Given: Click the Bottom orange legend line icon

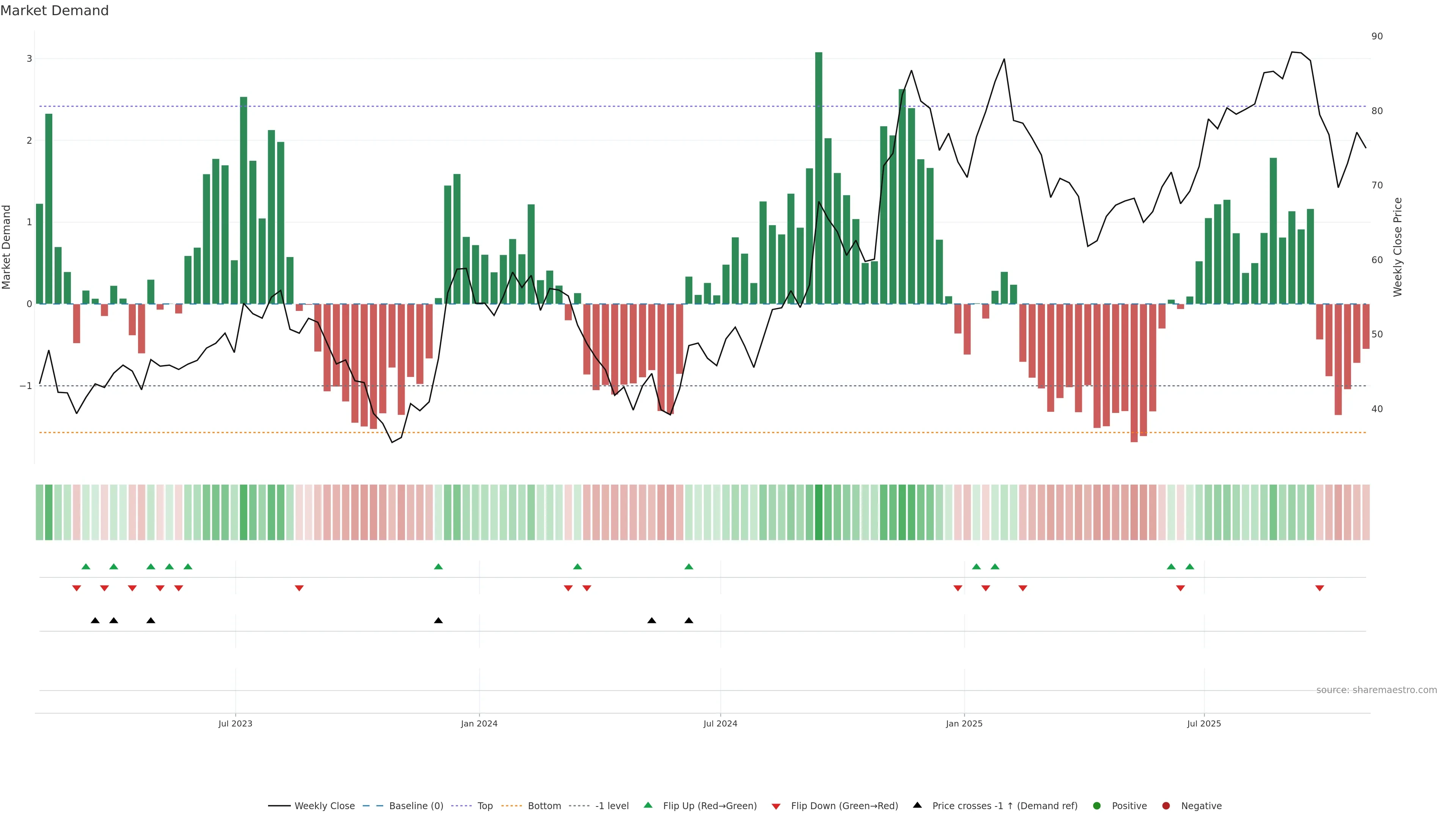Looking at the screenshot, I should (x=511, y=806).
